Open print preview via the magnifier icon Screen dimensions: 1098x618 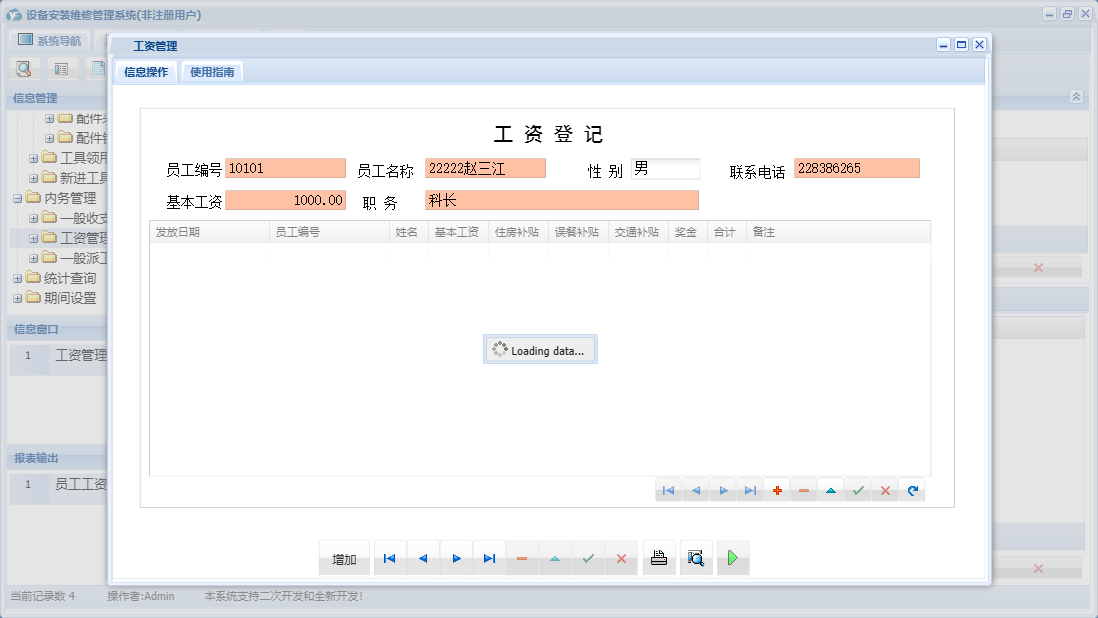click(695, 558)
